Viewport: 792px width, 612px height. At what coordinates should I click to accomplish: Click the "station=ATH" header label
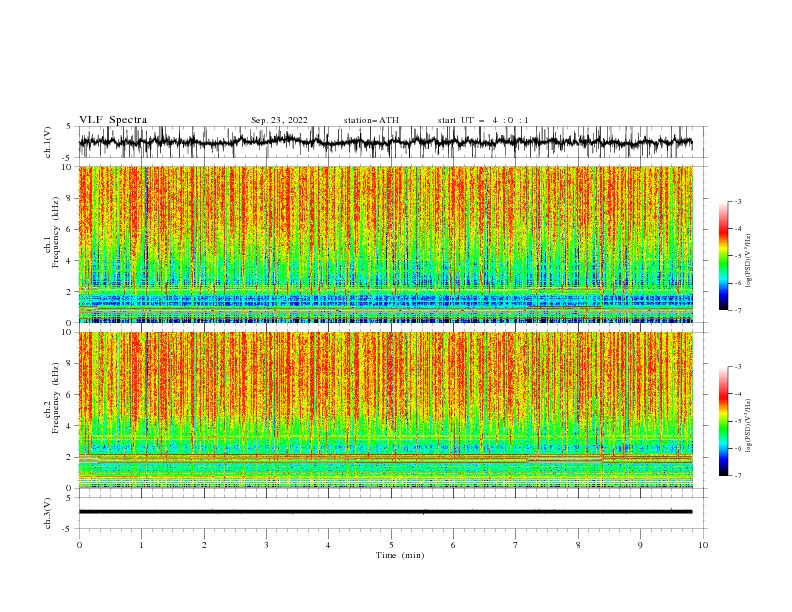(371, 120)
